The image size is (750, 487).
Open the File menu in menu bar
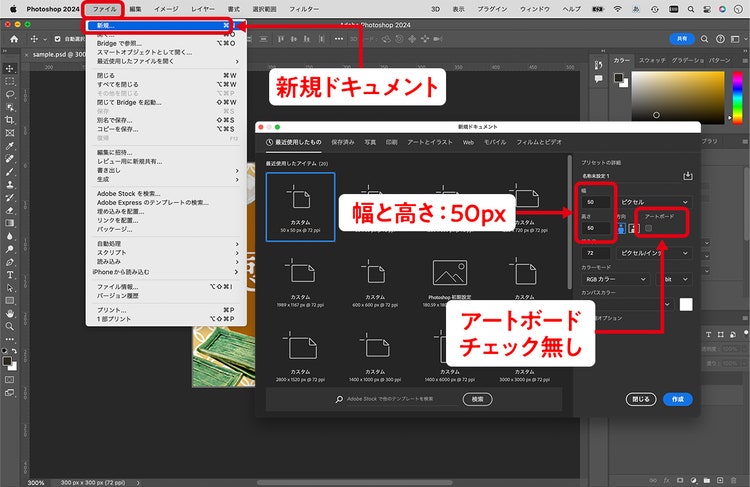[104, 9]
